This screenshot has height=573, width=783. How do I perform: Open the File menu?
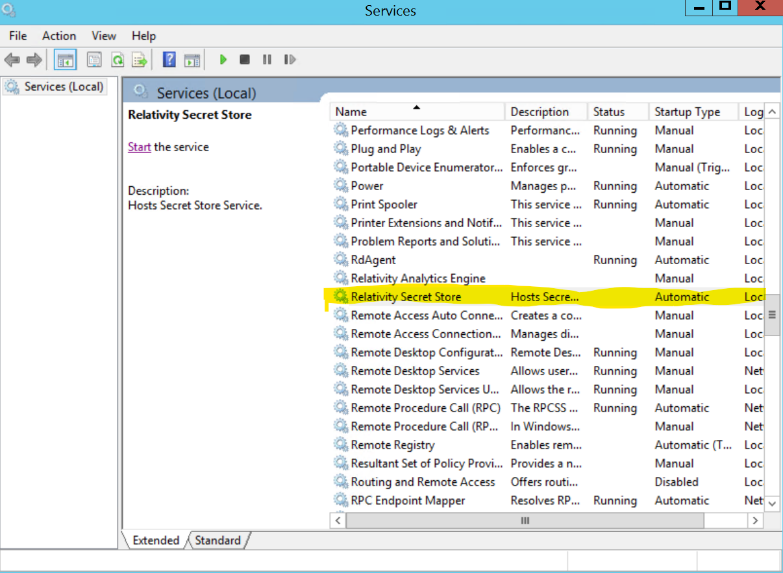(18, 36)
